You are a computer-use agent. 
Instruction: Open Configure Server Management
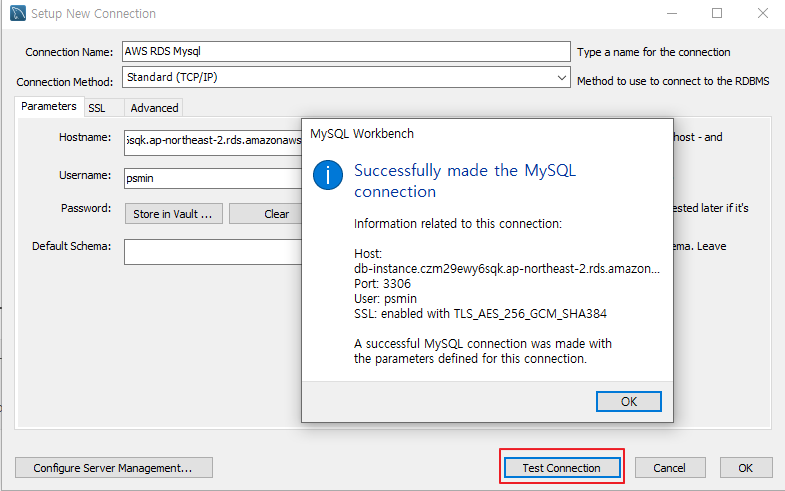tap(114, 467)
